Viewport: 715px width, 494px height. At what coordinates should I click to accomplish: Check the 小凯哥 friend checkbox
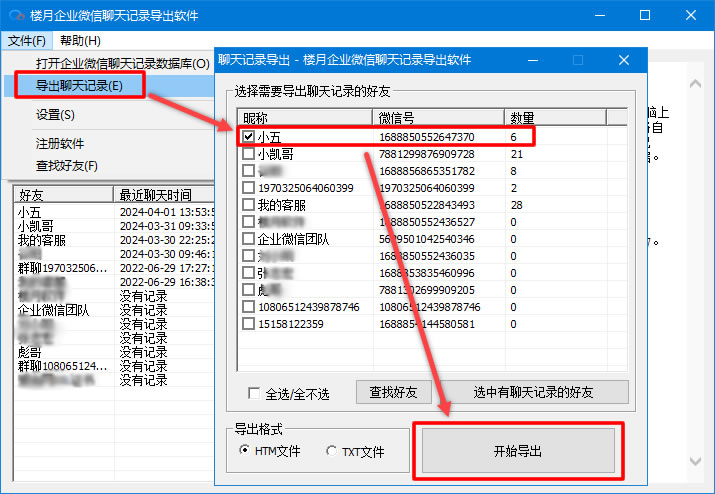tap(248, 154)
